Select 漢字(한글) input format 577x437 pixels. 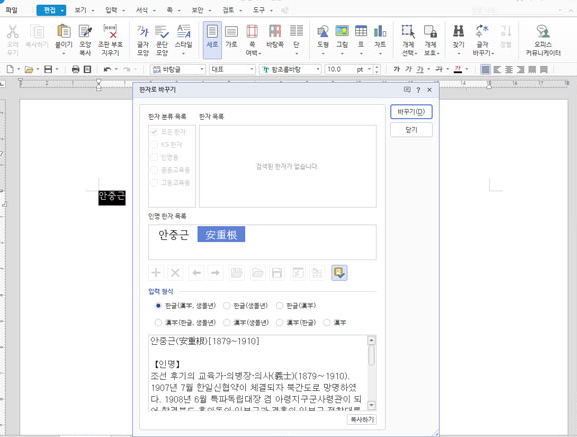(280, 323)
